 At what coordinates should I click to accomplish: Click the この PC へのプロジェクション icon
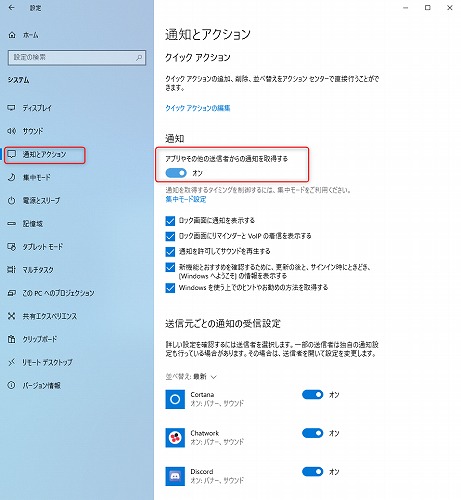12,293
